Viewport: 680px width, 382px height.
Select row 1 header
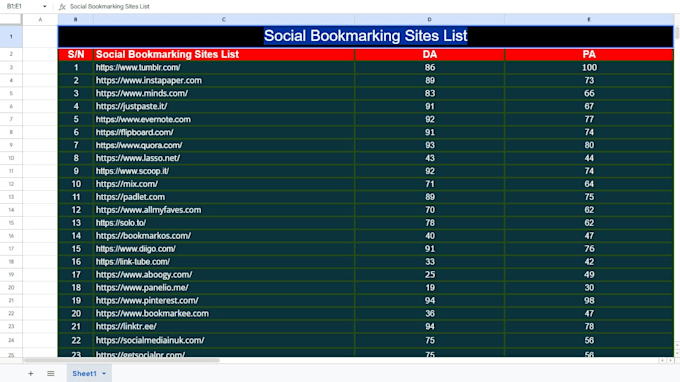pyautogui.click(x=11, y=36)
